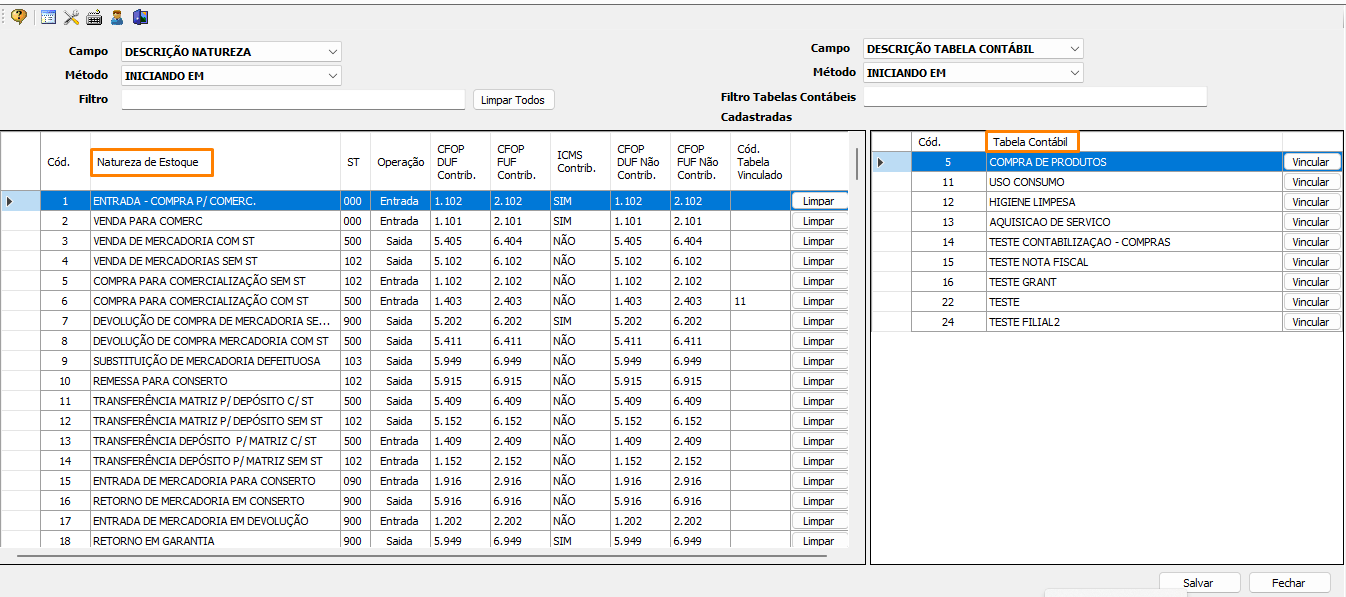Click the keyboard shortcuts icon
Image resolution: width=1346 pixels, height=597 pixels.
click(x=95, y=17)
